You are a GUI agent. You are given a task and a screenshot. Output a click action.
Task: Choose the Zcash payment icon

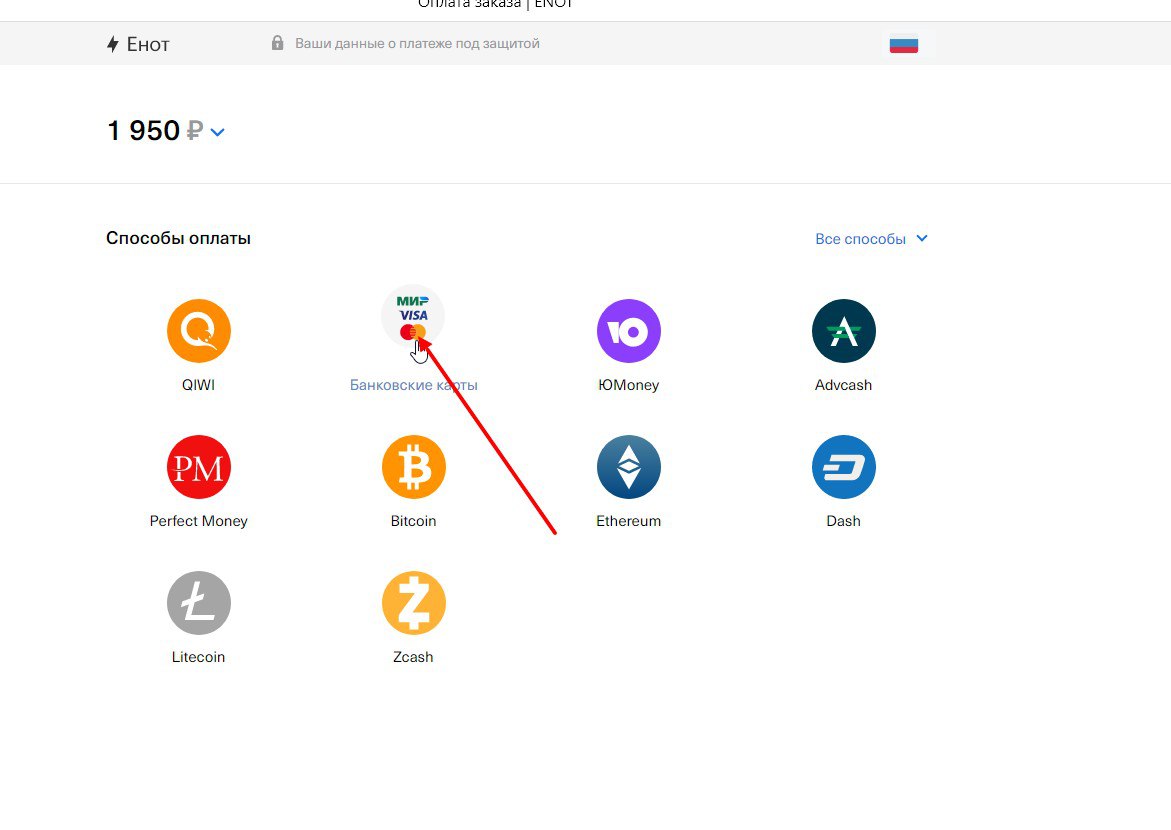(x=414, y=603)
